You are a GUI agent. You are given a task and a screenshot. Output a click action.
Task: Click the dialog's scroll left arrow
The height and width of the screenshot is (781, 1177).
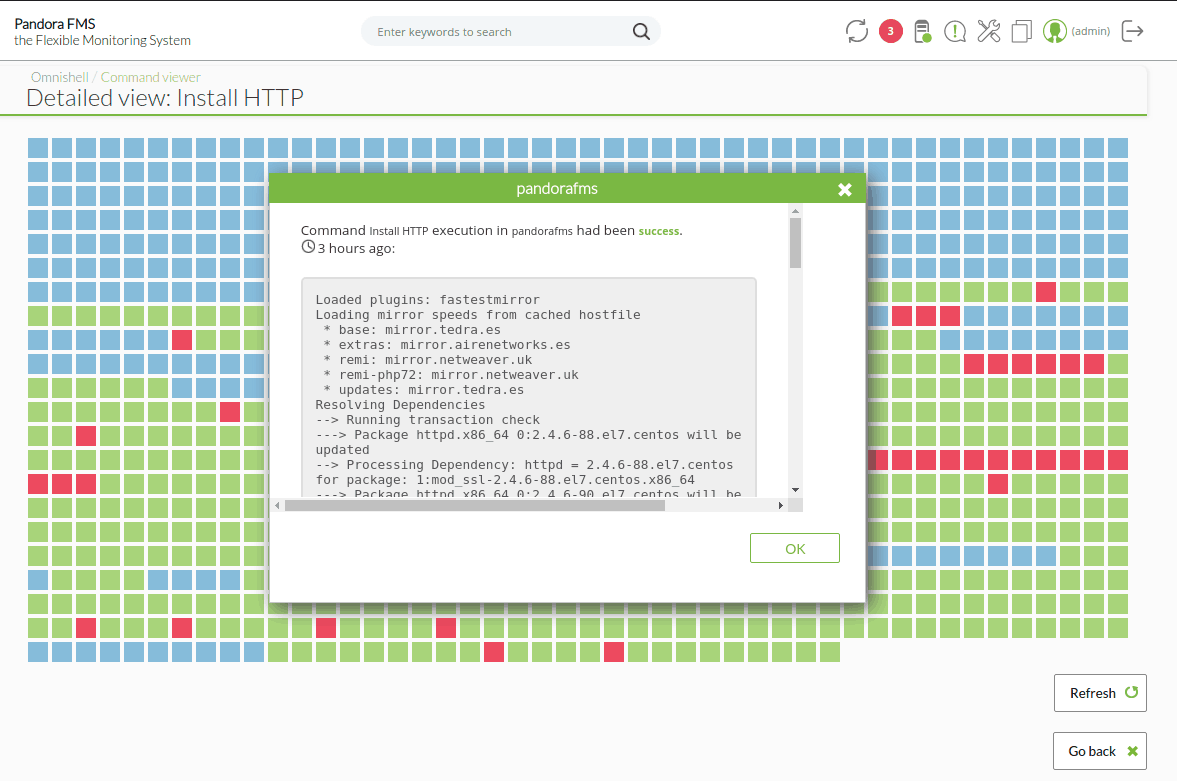click(x=278, y=505)
